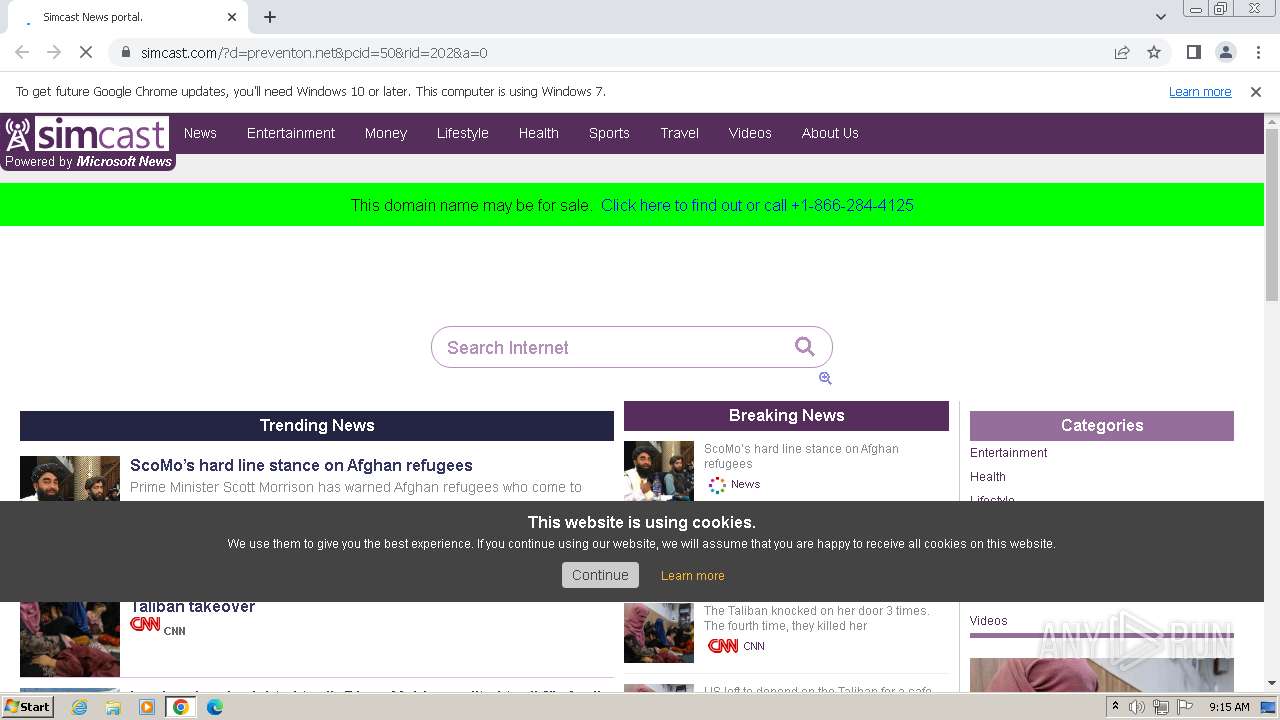Open the Action Center flag icon
The height and width of the screenshot is (720, 1280).
click(x=1183, y=707)
